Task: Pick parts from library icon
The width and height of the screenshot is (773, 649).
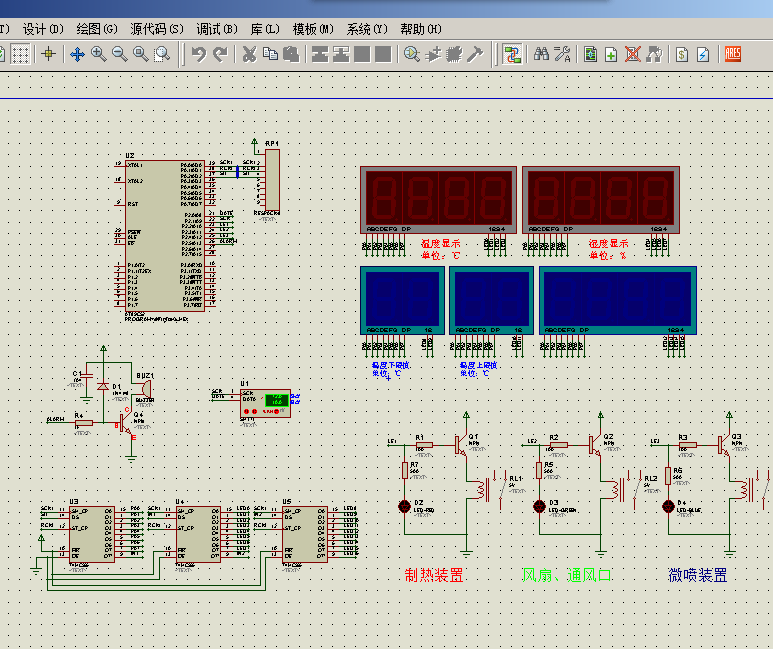Action: [x=412, y=54]
